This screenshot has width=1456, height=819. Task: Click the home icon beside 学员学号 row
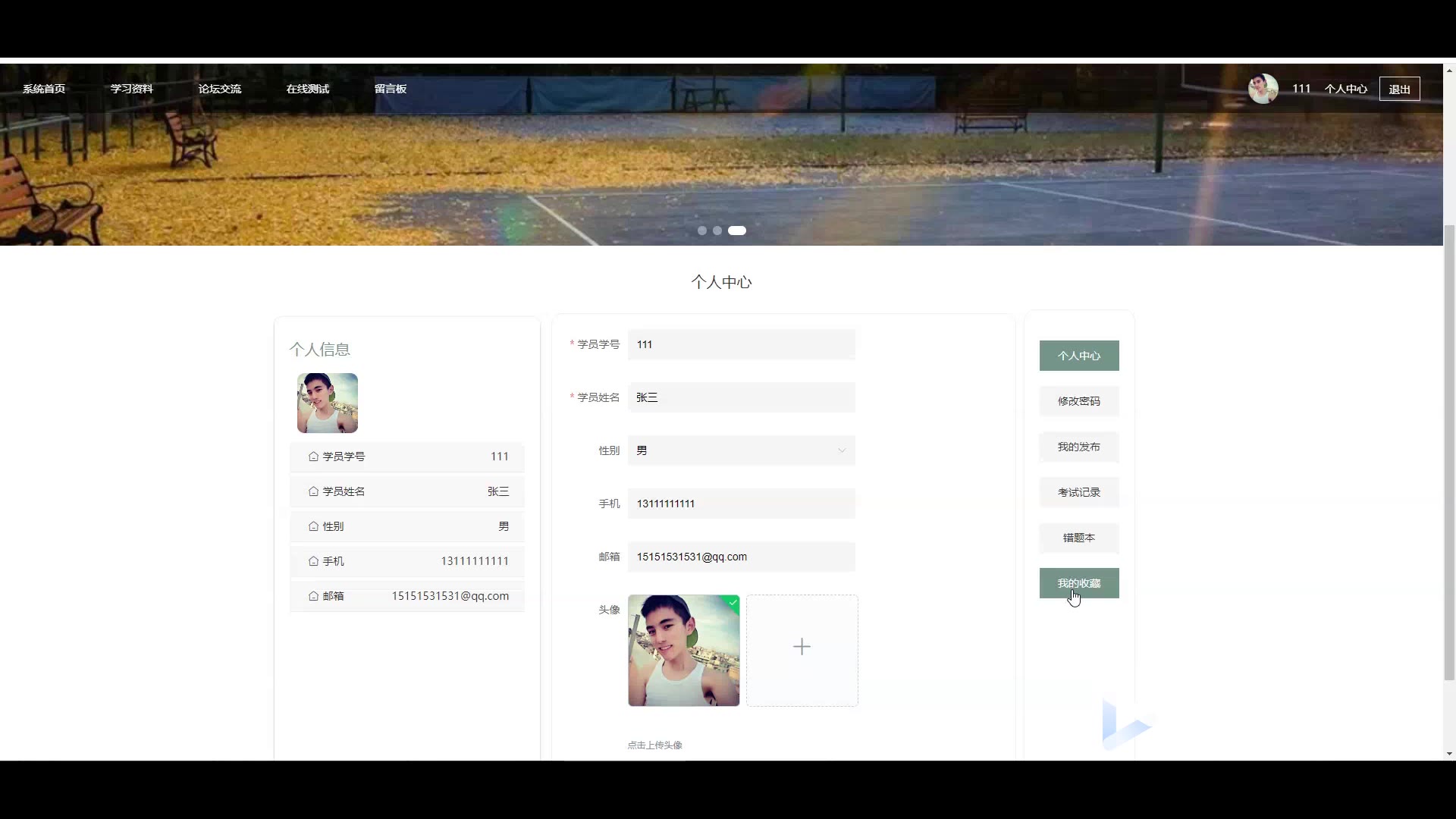[313, 457]
